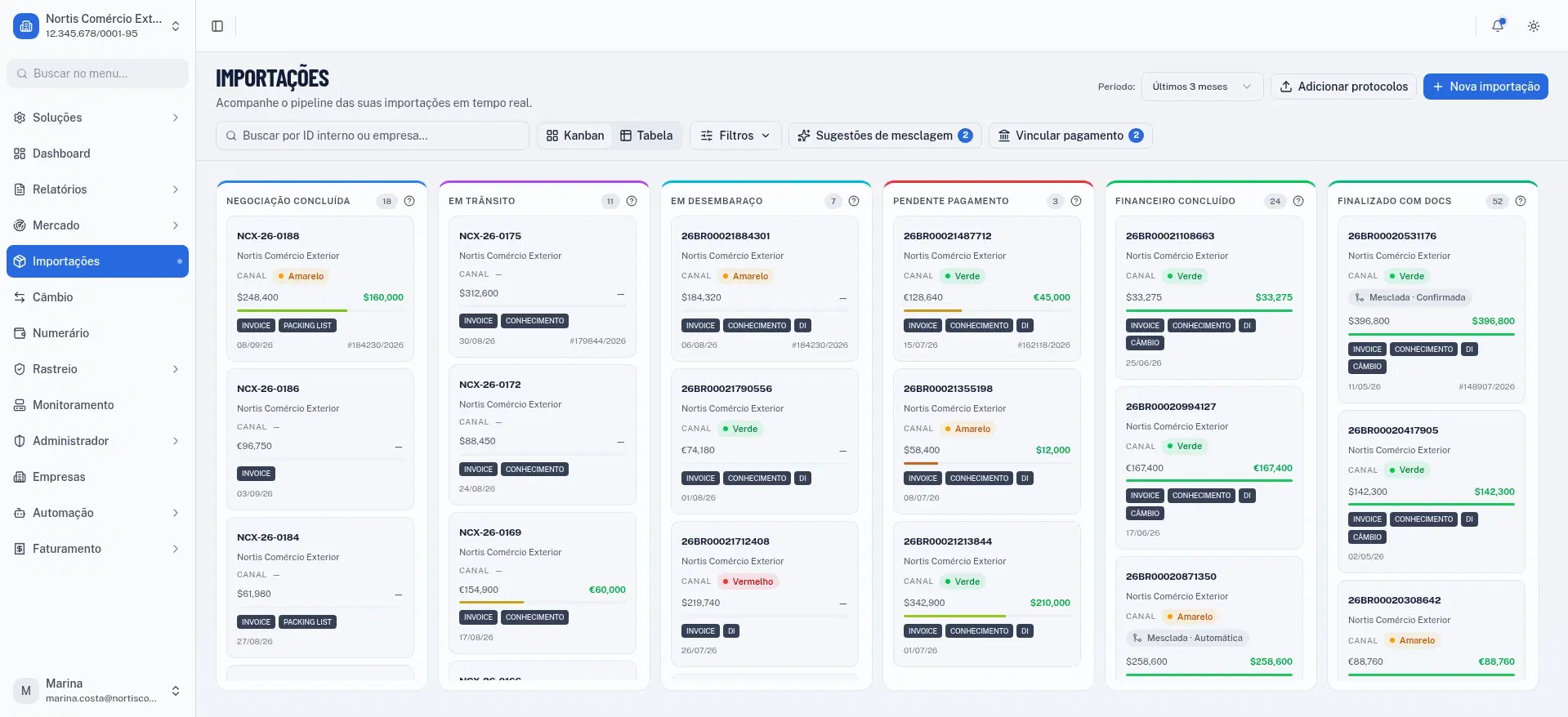Expand the Relatórios menu

tap(97, 189)
